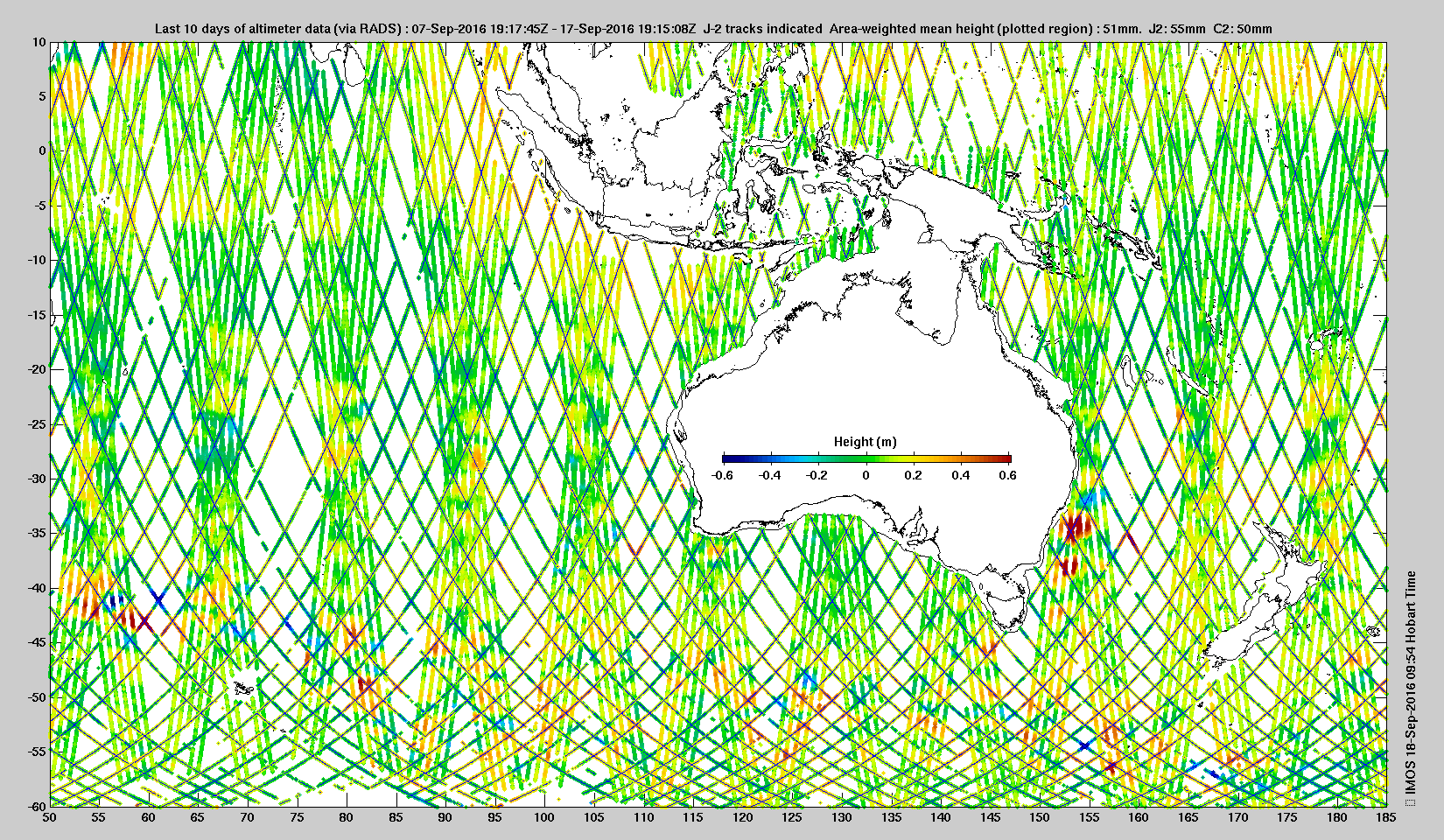This screenshot has height=840, width=1444.
Task: Click the longitude tick label '60'
Action: [149, 818]
